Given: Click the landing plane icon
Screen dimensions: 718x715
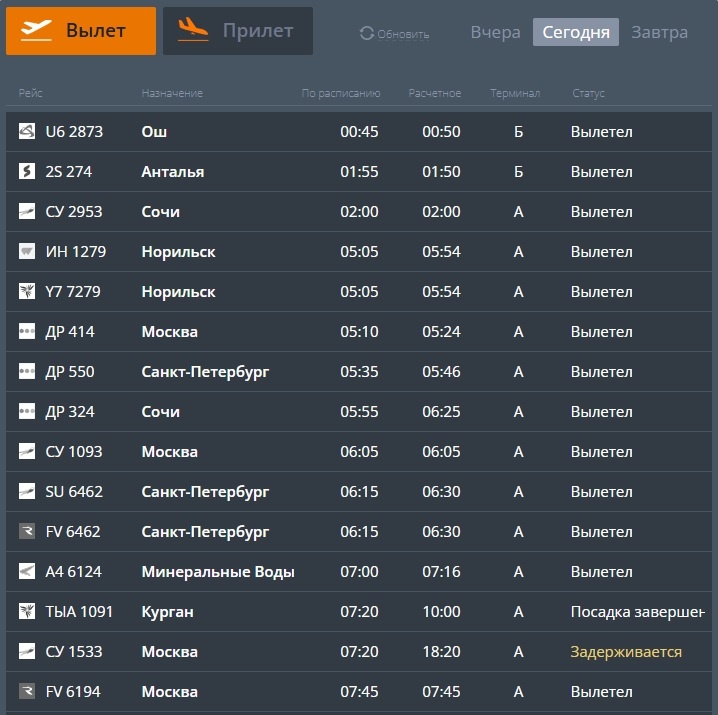Looking at the screenshot, I should 193,30.
